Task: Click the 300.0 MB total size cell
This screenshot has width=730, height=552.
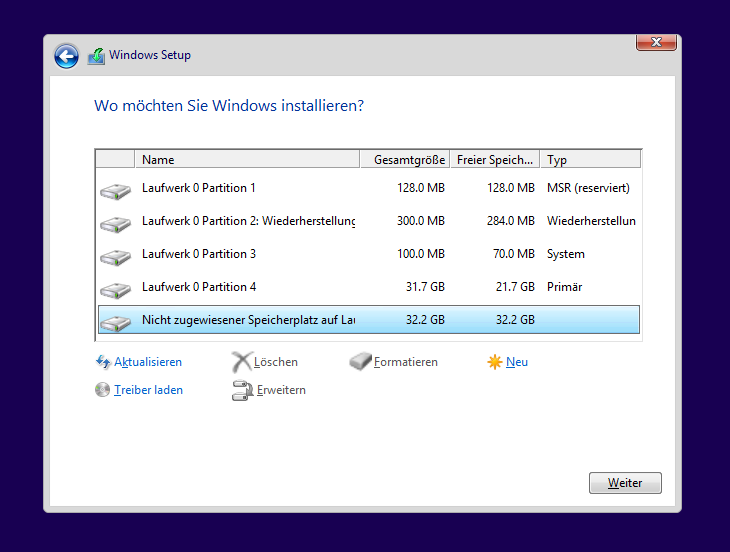Action: click(x=420, y=221)
